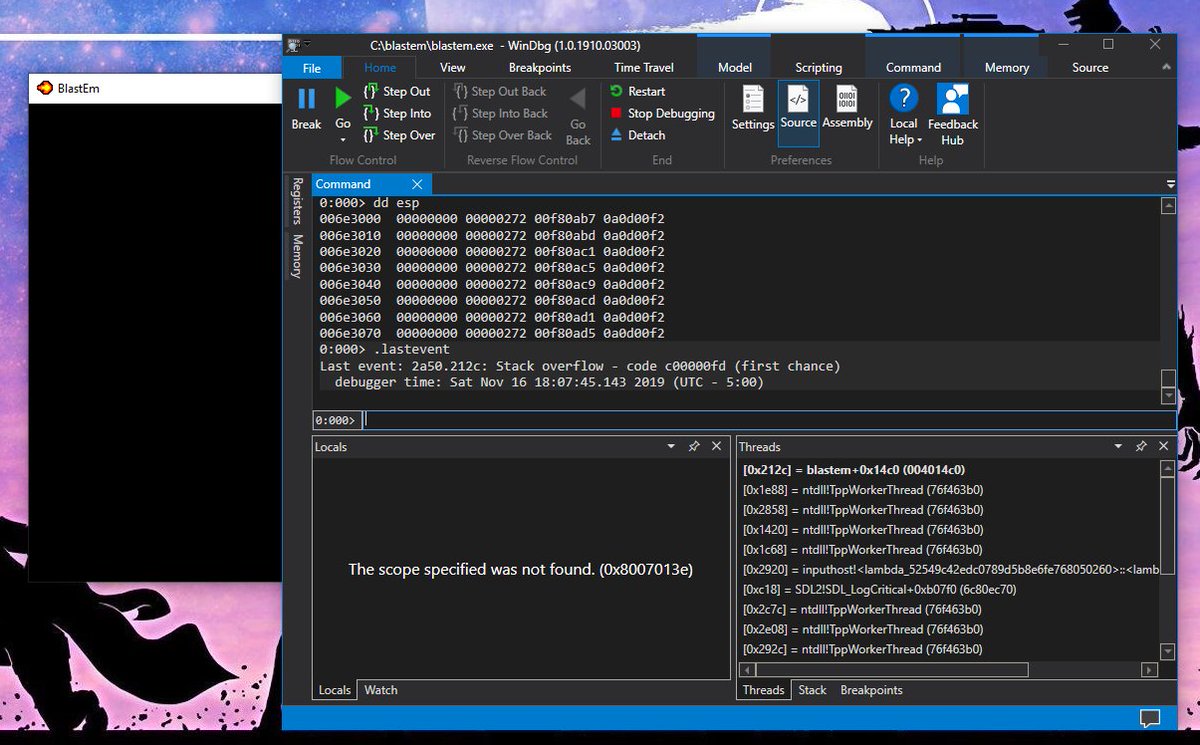This screenshot has height=745, width=1200.
Task: Click the Threads horizontal scrollbar
Action: pos(891,670)
